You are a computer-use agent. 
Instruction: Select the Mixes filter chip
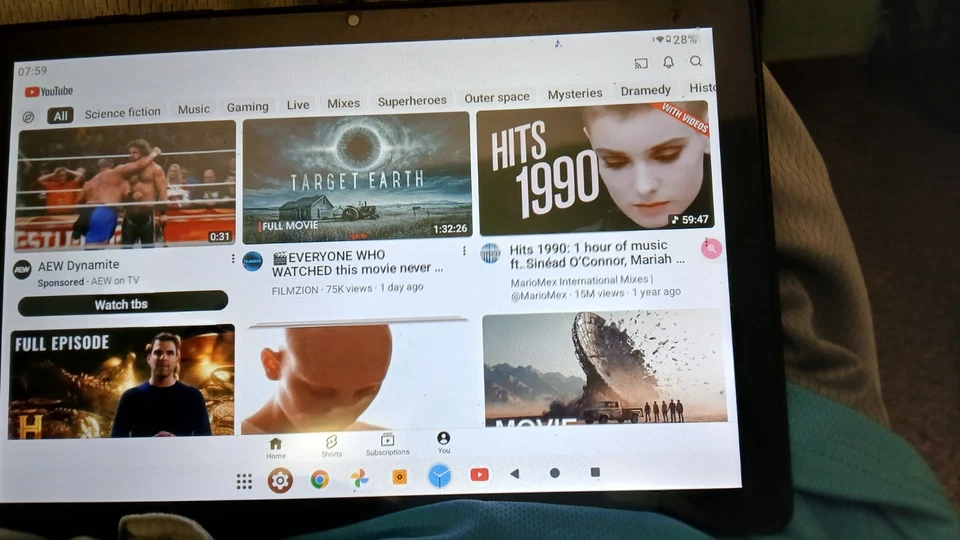coord(343,103)
